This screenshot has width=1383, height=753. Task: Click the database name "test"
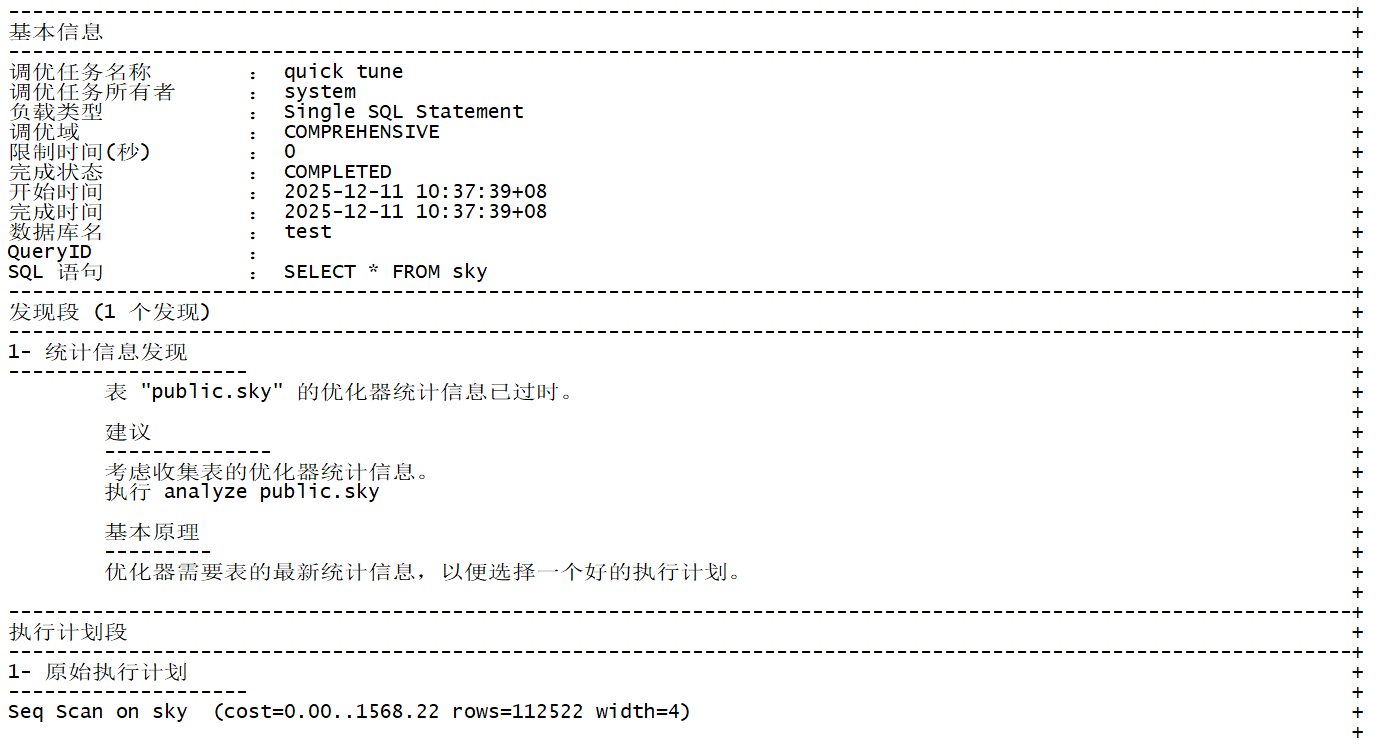click(307, 232)
